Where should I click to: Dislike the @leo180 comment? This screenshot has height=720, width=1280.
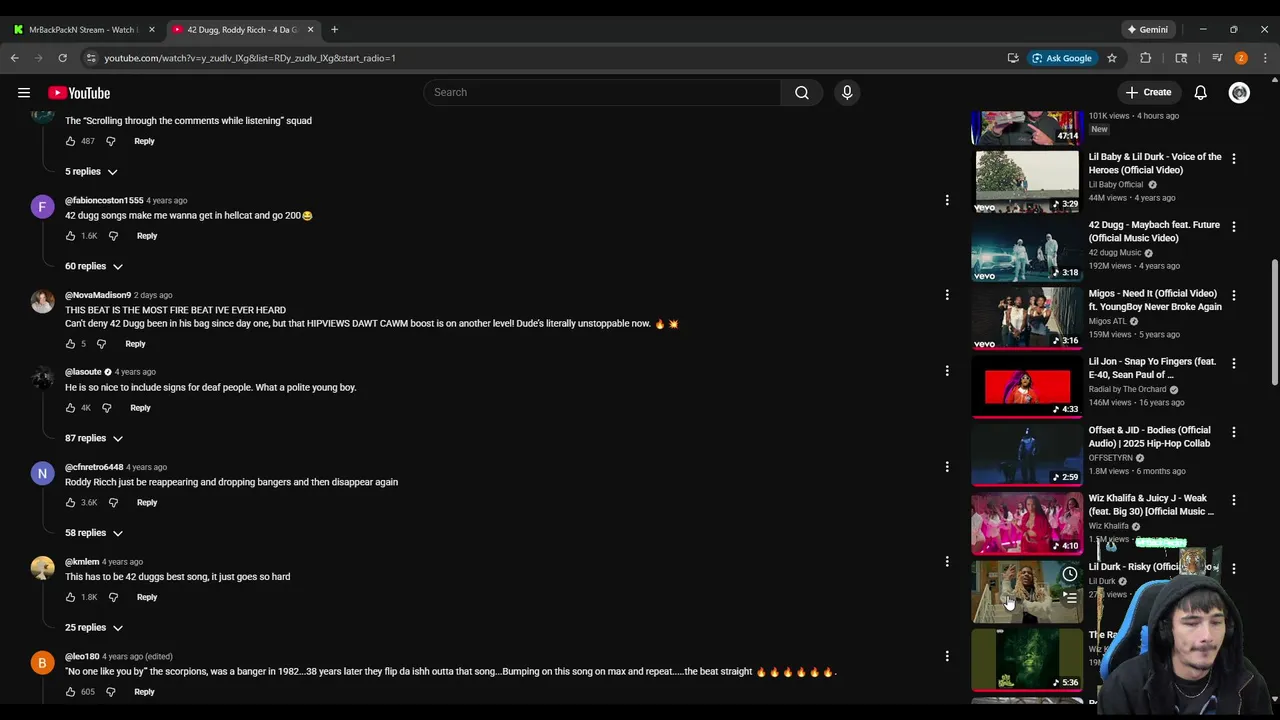coord(110,692)
